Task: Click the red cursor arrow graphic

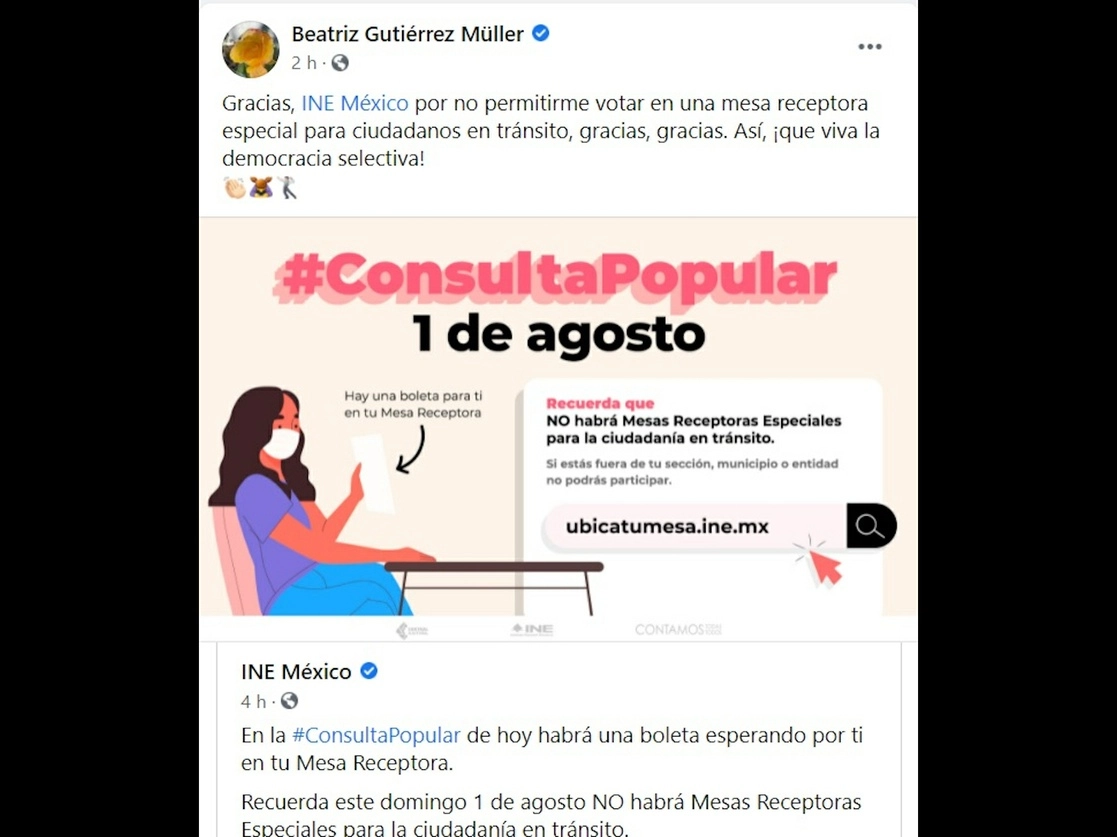Action: pyautogui.click(x=820, y=561)
